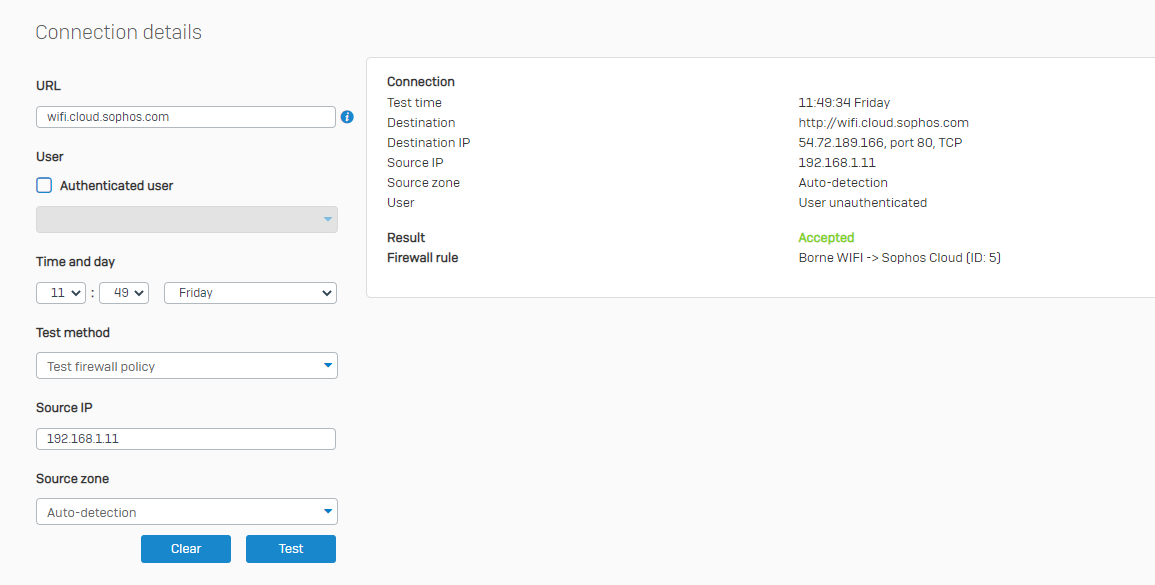
Task: Select firewall rule text Borne WIFI -> Sophos Cloud
Action: point(899,258)
